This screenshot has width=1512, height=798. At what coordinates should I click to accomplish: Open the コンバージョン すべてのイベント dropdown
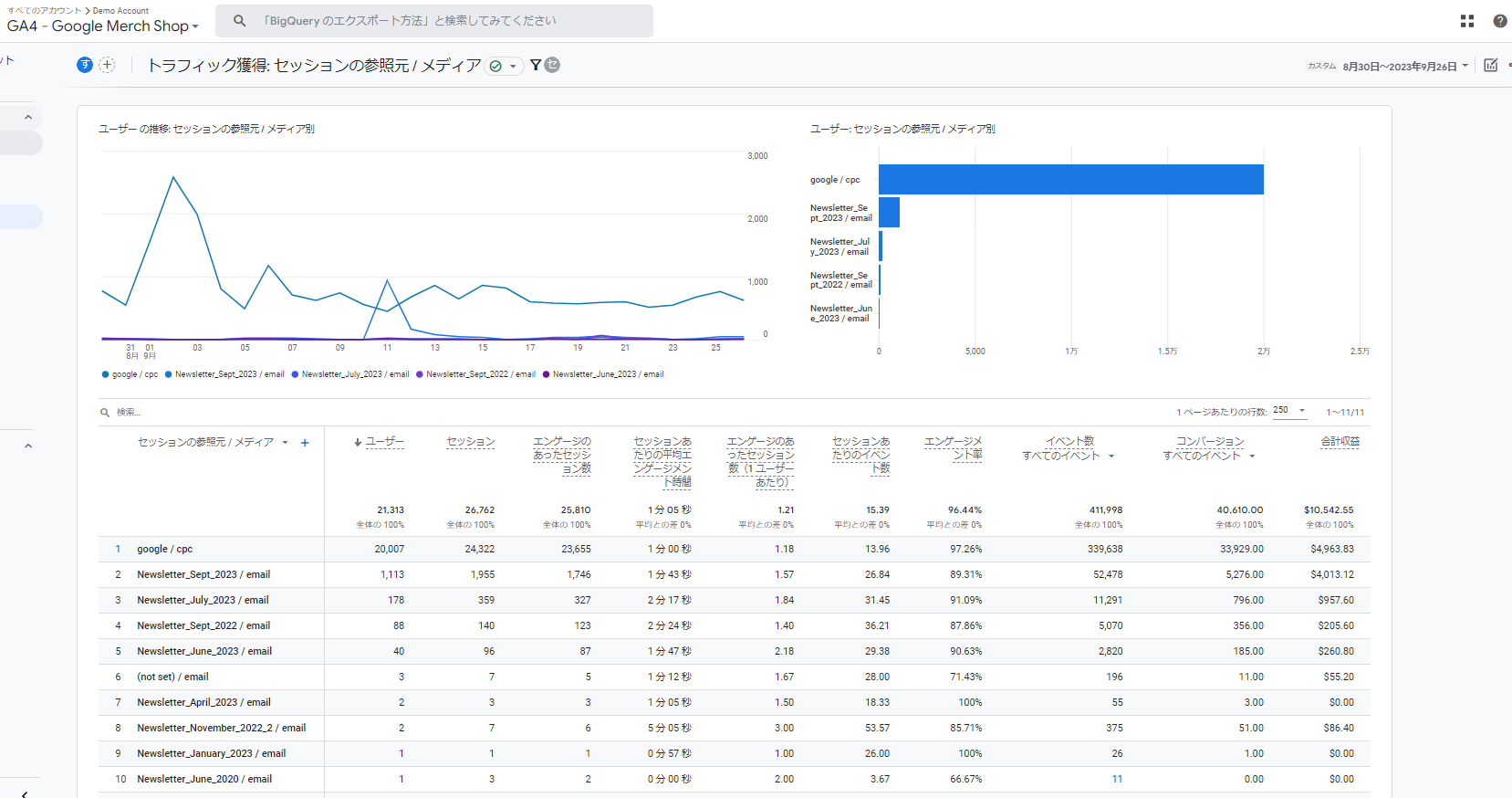1252,456
